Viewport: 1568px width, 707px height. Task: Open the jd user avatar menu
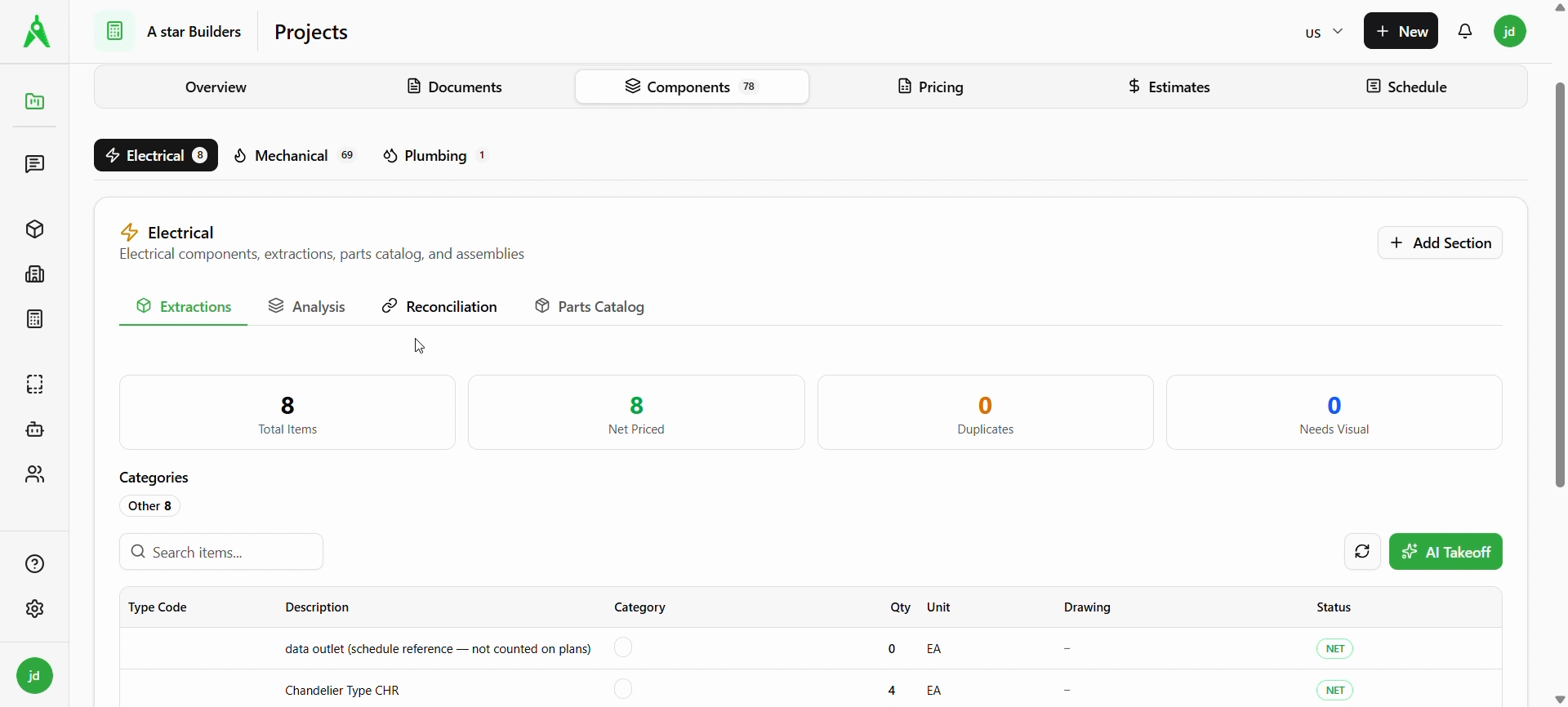coord(1510,32)
